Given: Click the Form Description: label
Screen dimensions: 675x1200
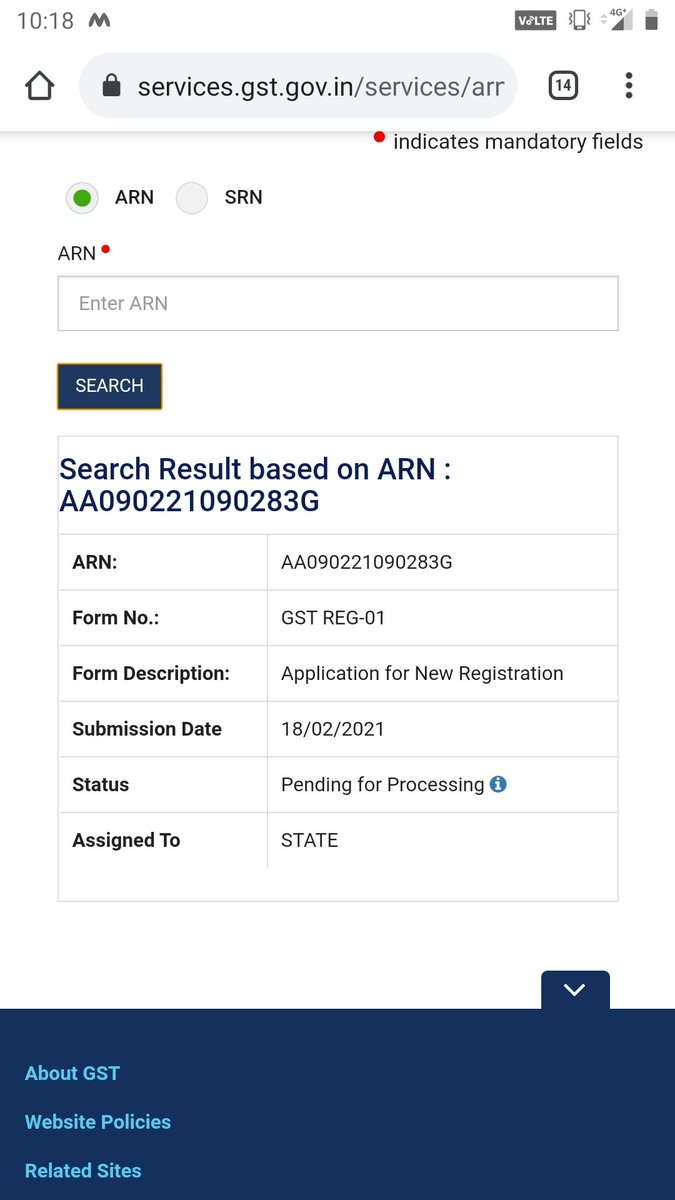Looking at the screenshot, I should tap(151, 674).
